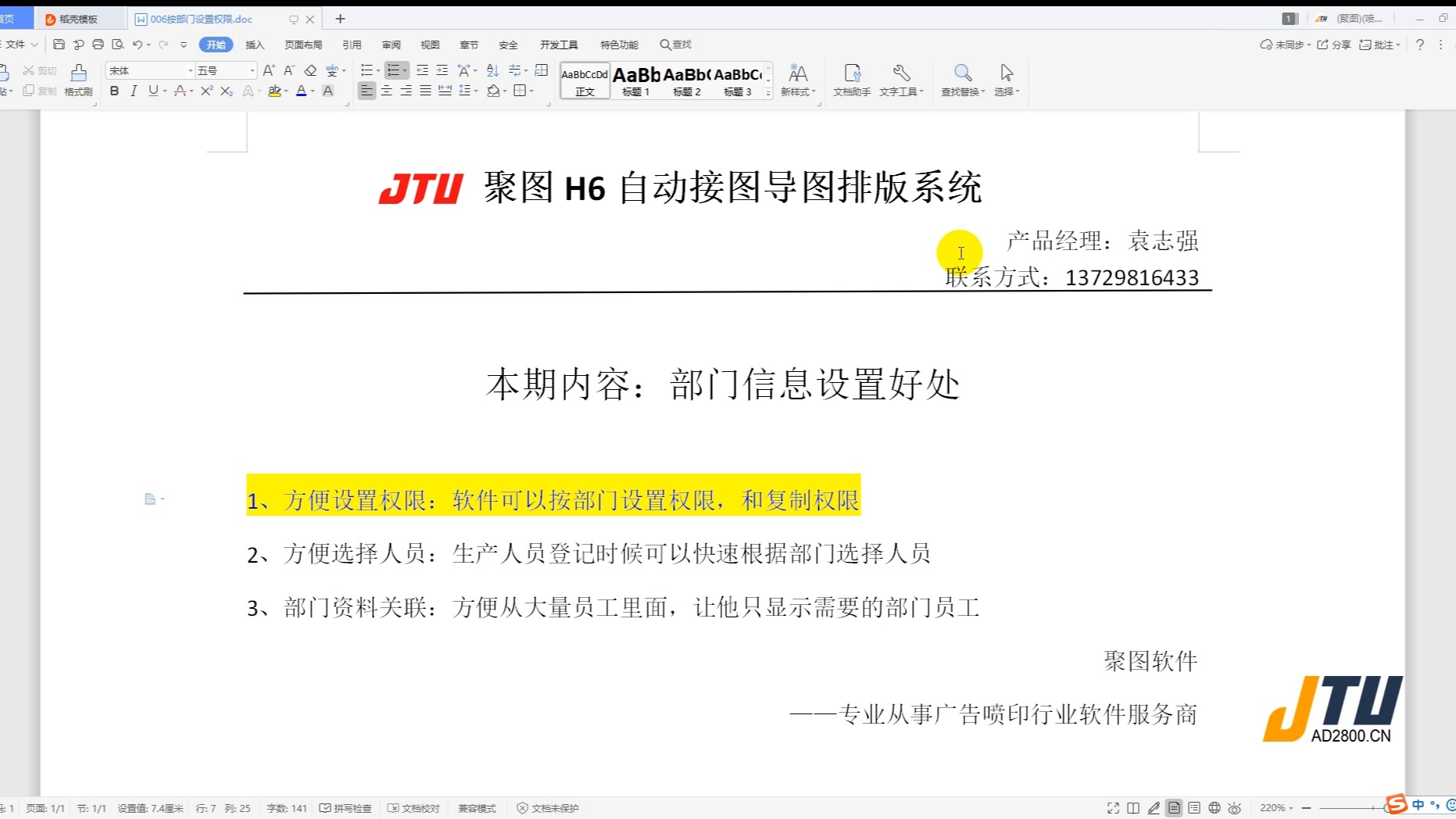Open bullet list style dropdown
The height and width of the screenshot is (819, 1456).
point(378,70)
